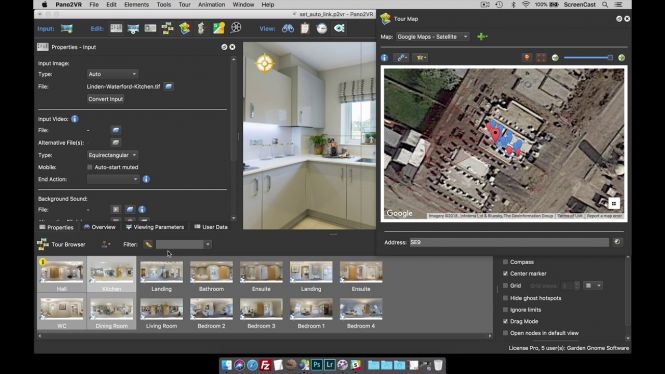Select the Living Room thumbnail
This screenshot has width=665, height=374.
pyautogui.click(x=162, y=313)
